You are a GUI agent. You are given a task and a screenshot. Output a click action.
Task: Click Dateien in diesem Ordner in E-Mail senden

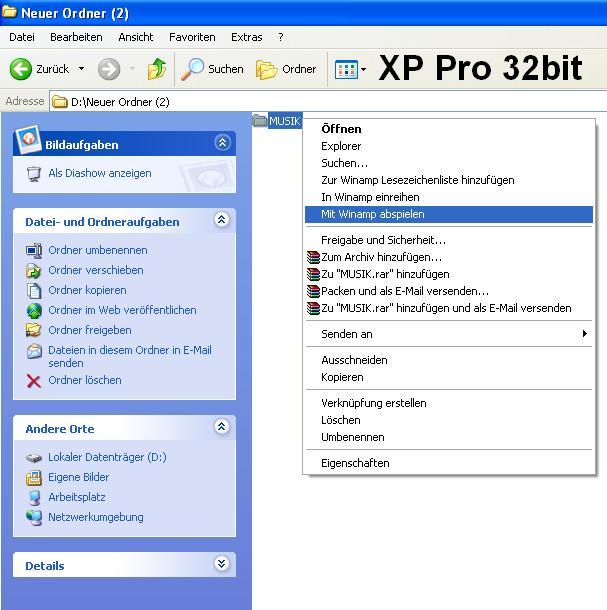tap(130, 356)
